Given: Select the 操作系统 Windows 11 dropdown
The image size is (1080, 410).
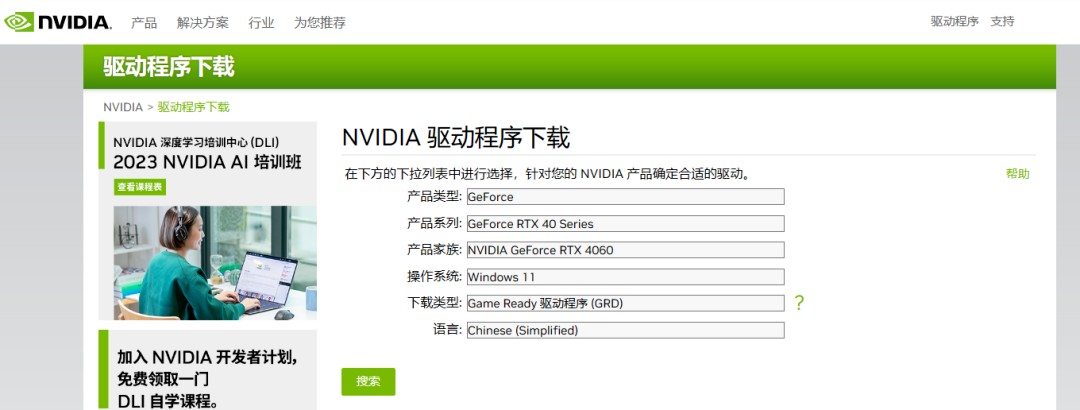Looking at the screenshot, I should (x=625, y=277).
